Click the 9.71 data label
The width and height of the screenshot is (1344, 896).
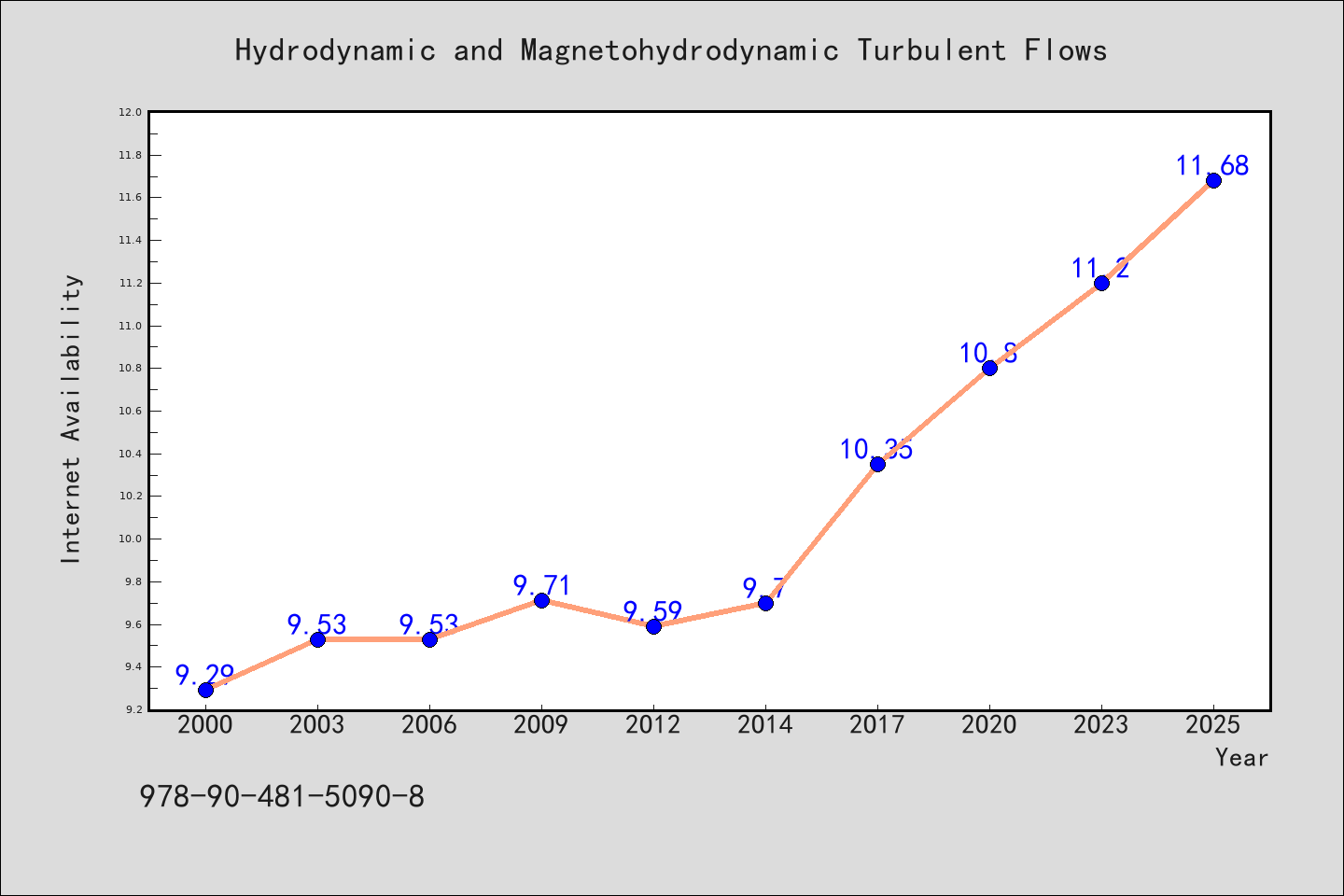[x=541, y=585]
